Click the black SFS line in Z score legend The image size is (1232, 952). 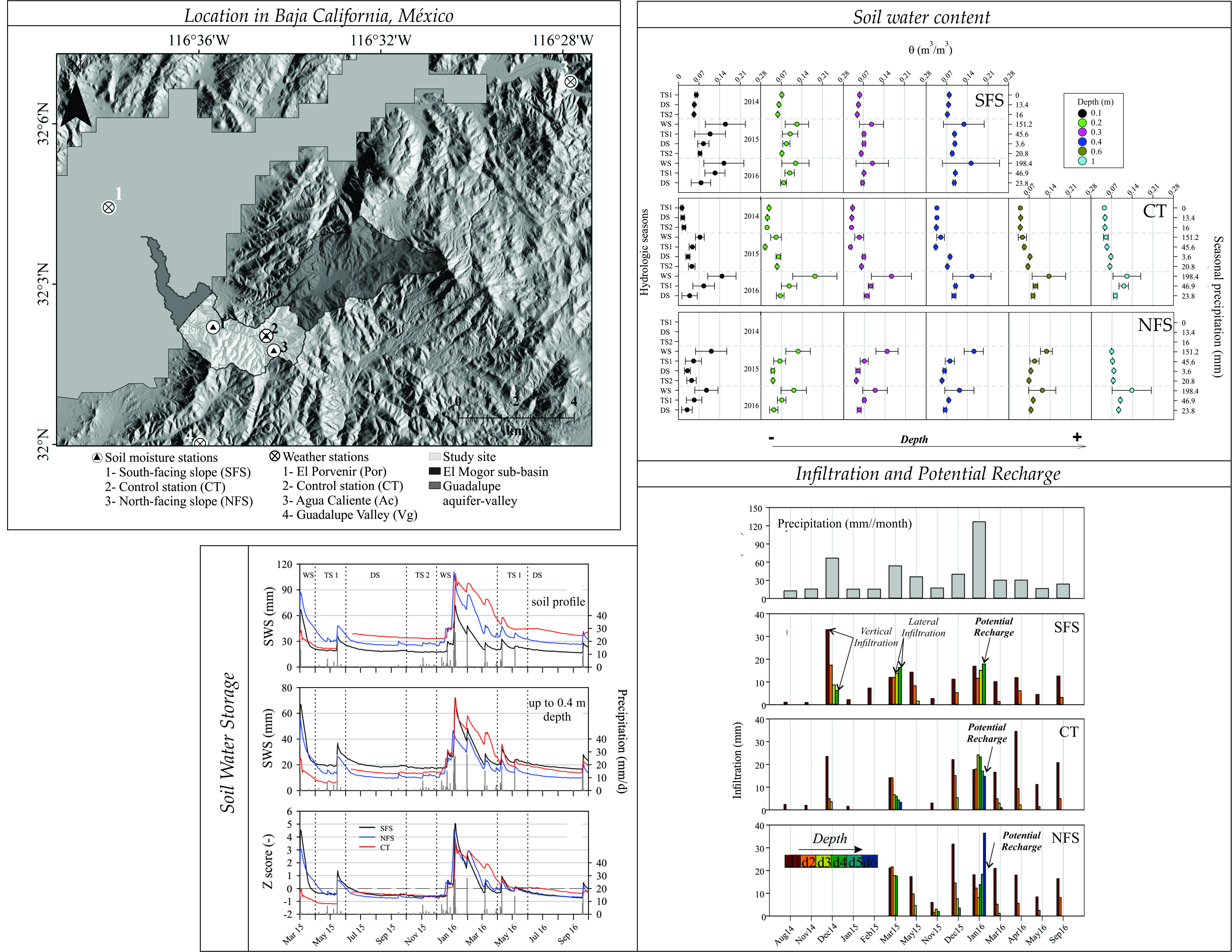pyautogui.click(x=367, y=828)
